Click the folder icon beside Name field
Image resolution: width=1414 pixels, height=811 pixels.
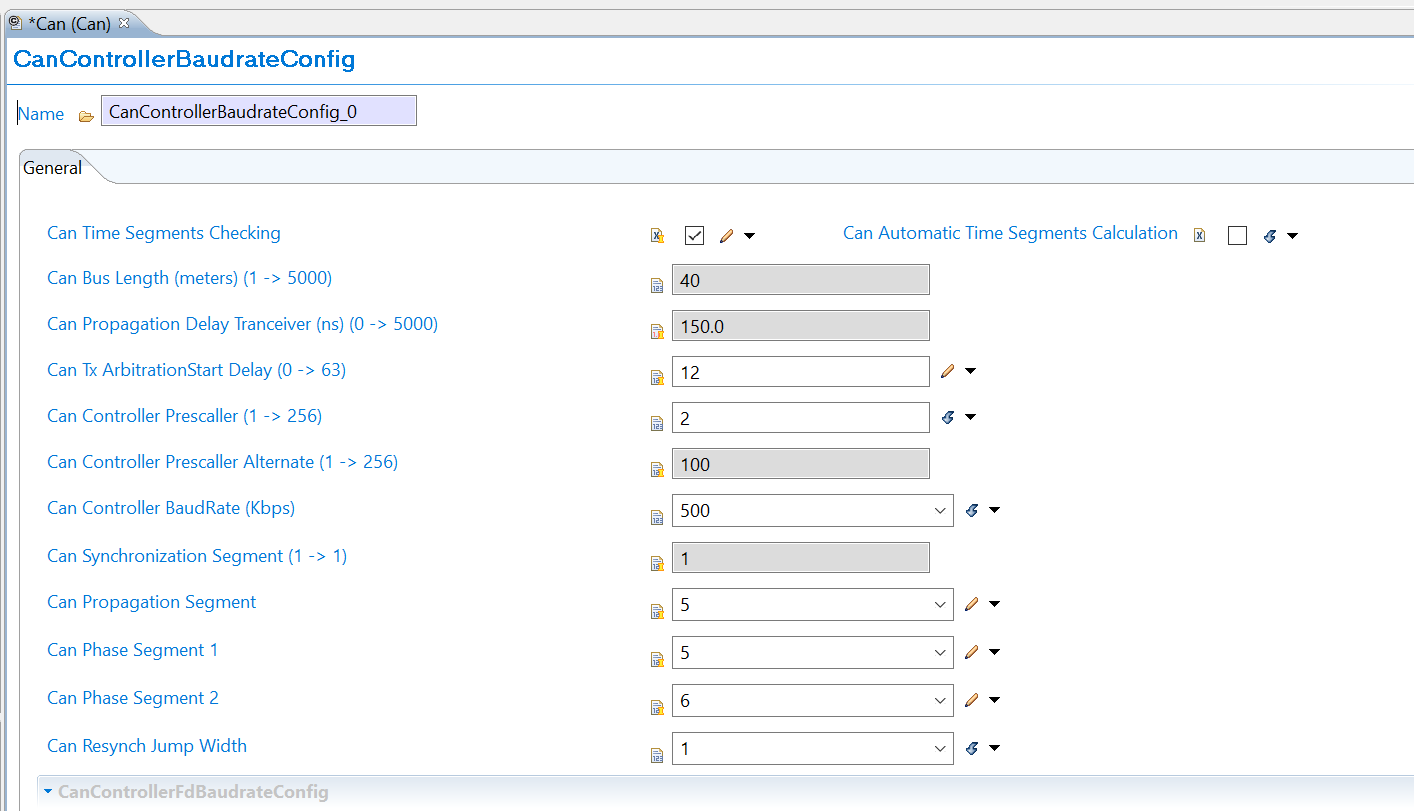point(86,116)
